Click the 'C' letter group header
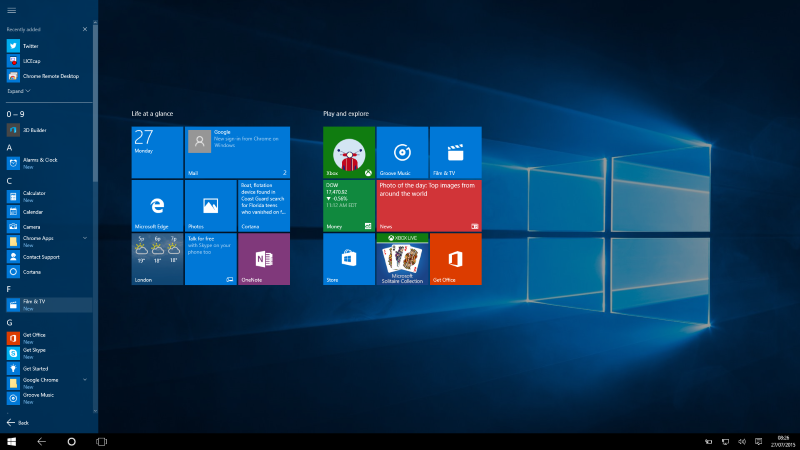The width and height of the screenshot is (800, 450). 9,181
